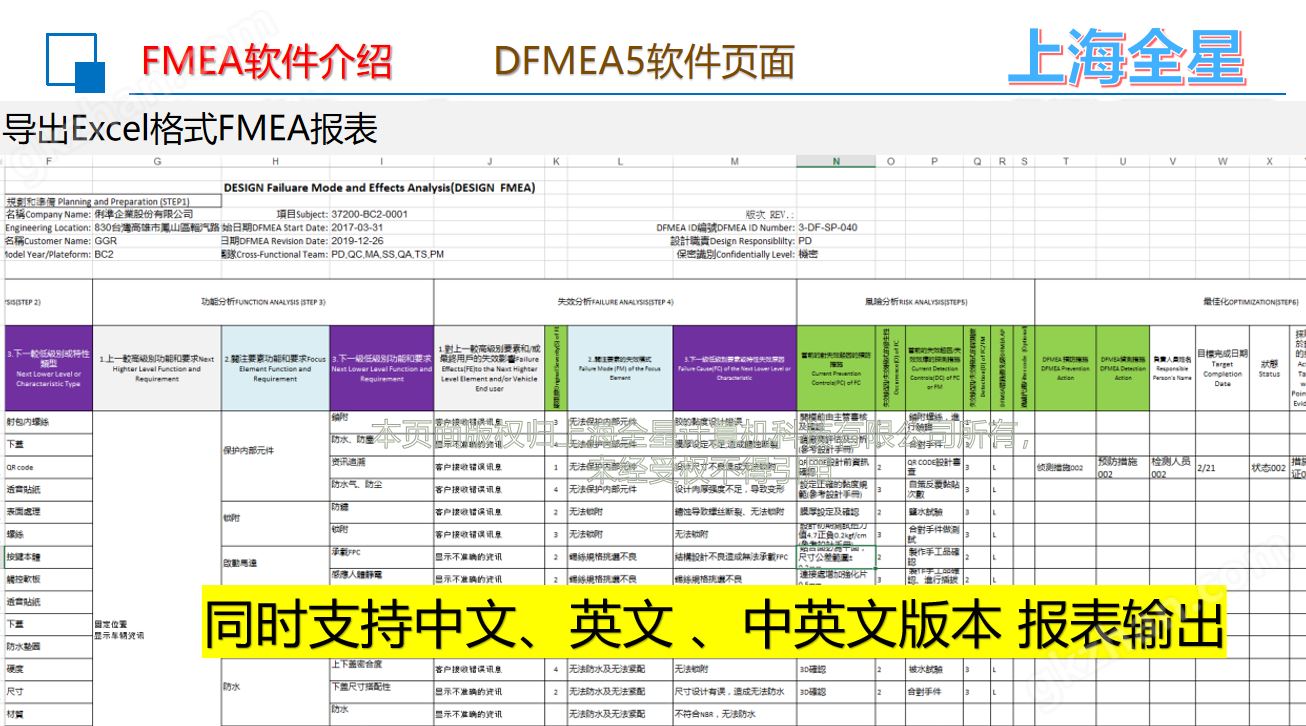The height and width of the screenshot is (726, 1306).
Task: Select narrow column K header
Action: click(x=556, y=161)
